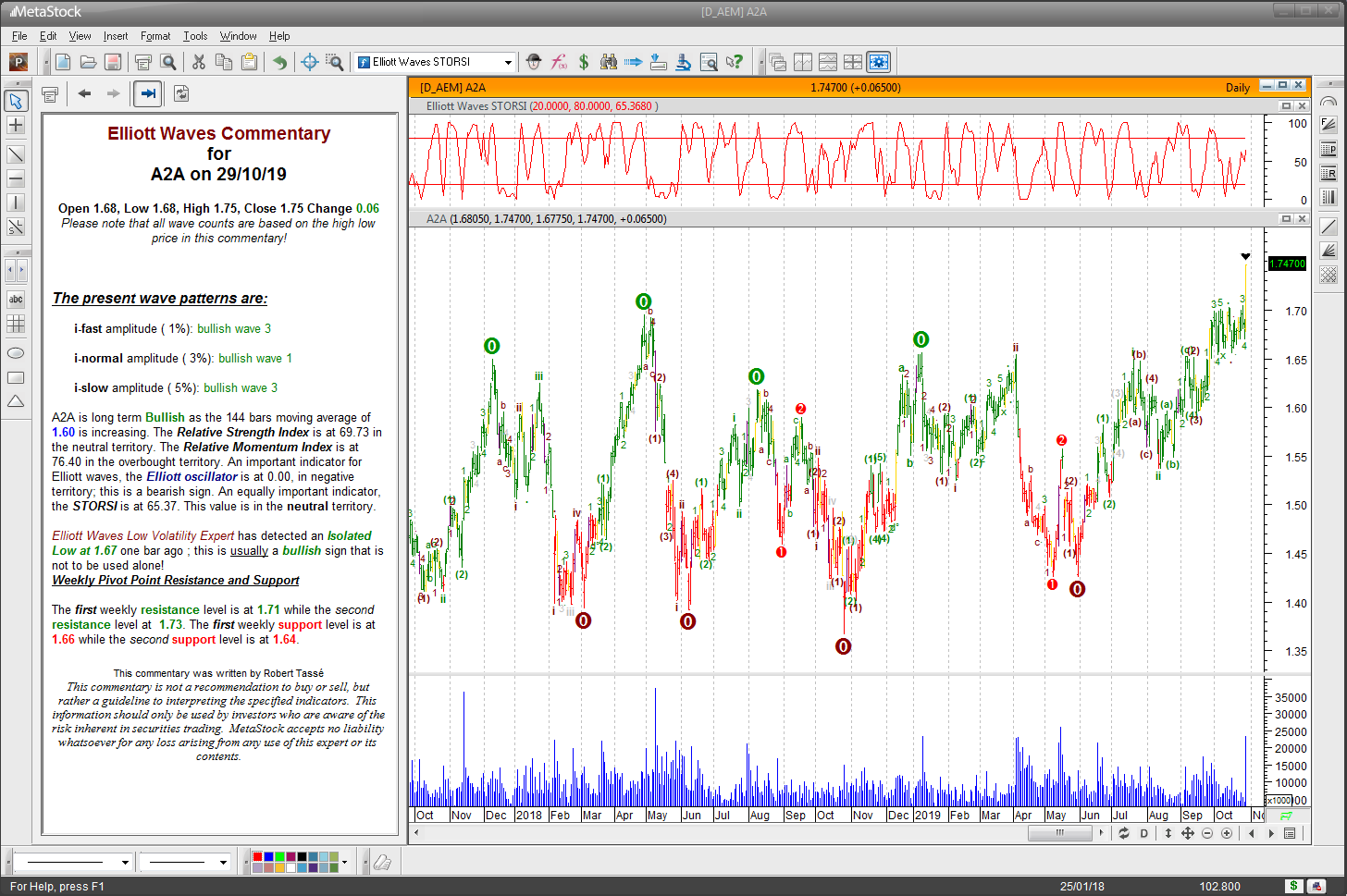Select the text 'abc' tool
This screenshot has height=896, width=1347.
pos(16,300)
